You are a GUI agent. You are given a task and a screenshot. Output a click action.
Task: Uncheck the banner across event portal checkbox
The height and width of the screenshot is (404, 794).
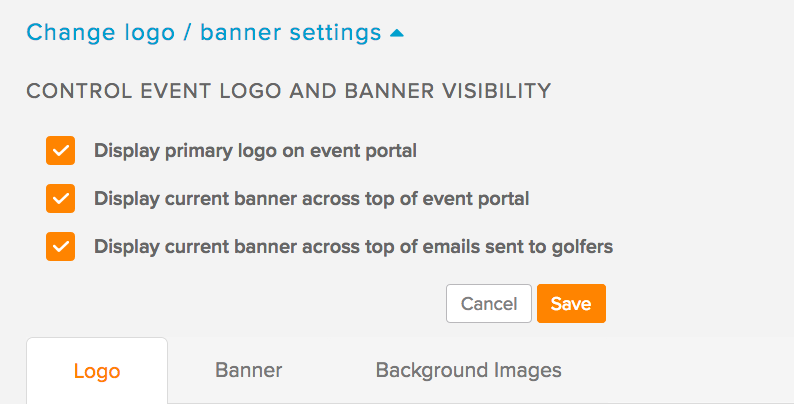coord(60,198)
